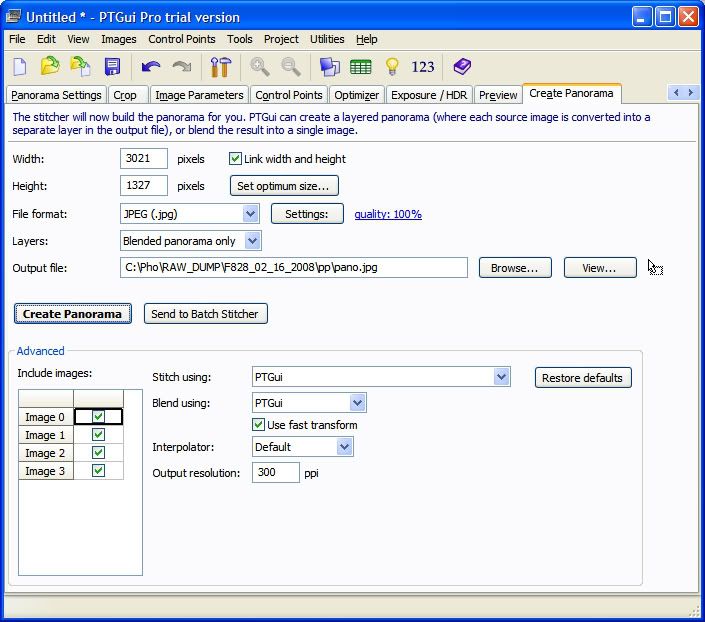
Task: Click the Output file path field
Action: pos(292,268)
